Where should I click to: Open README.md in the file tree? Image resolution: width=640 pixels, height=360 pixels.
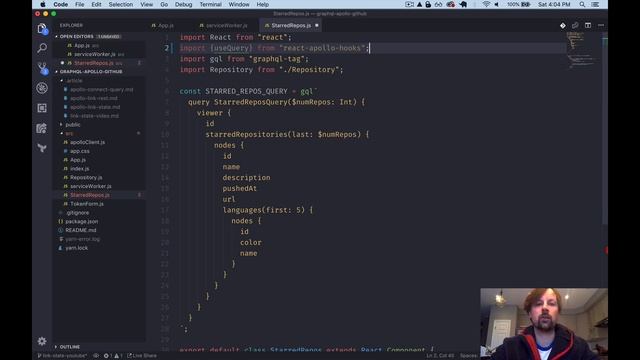click(x=81, y=230)
